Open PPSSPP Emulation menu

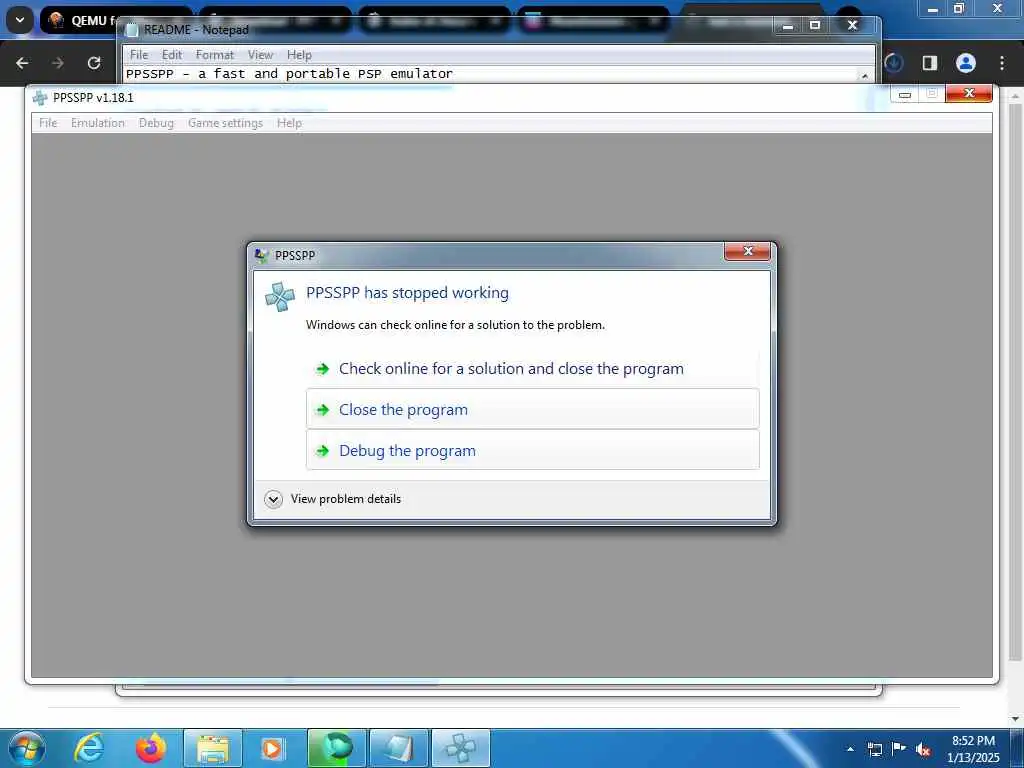[97, 123]
